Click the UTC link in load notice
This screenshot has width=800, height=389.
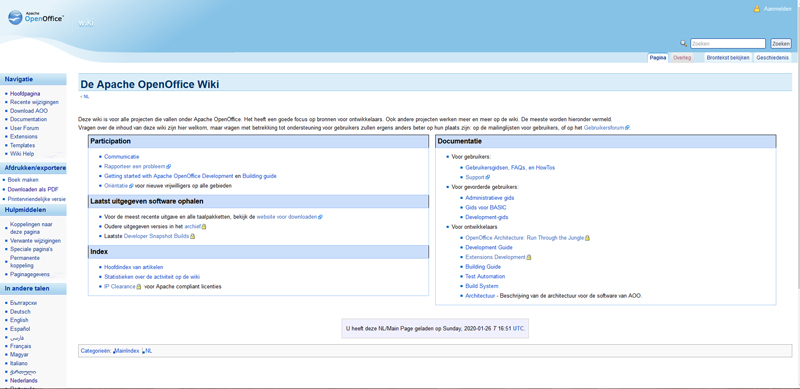[x=518, y=329]
